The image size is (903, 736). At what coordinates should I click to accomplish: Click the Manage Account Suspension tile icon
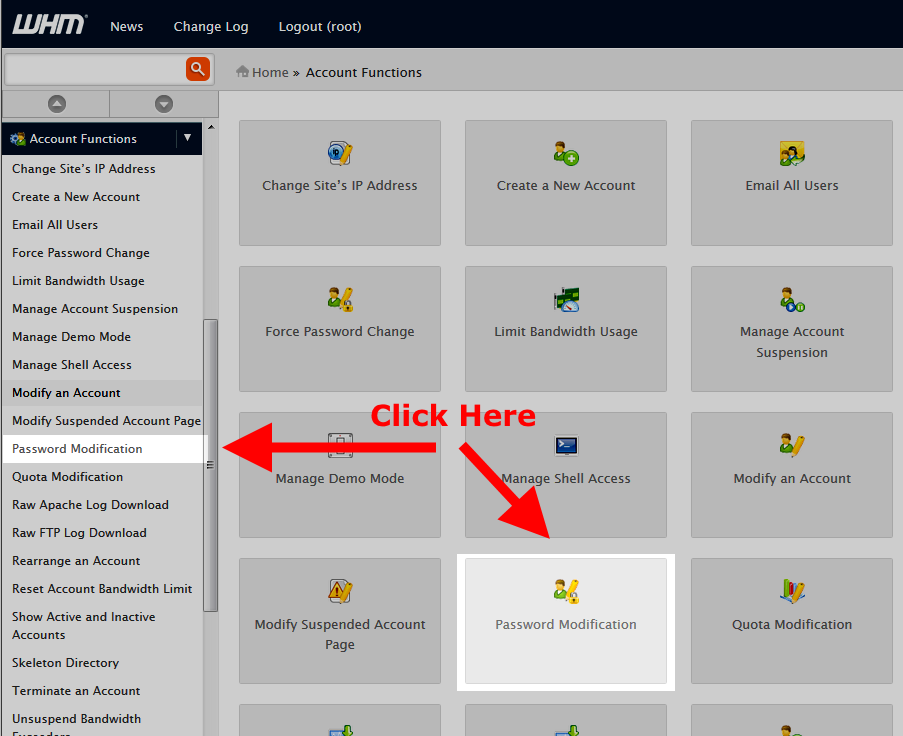tap(792, 299)
